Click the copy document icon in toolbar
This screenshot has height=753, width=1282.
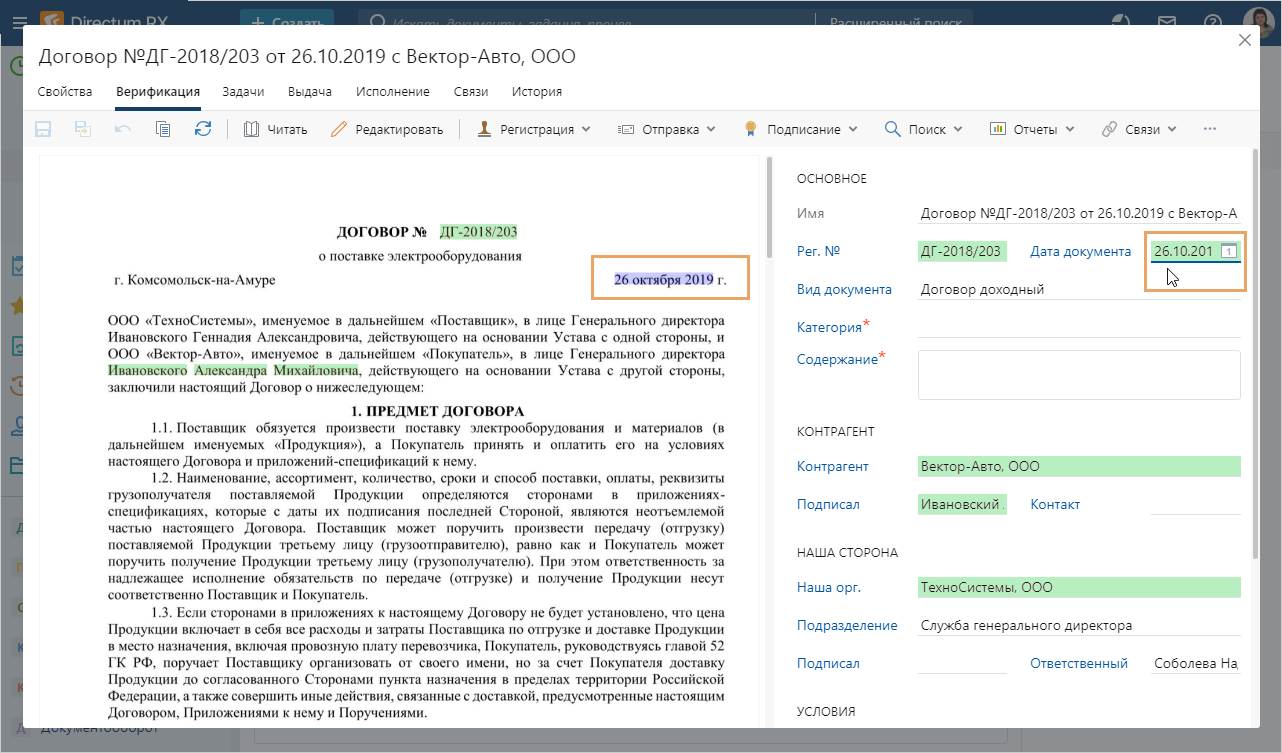163,129
